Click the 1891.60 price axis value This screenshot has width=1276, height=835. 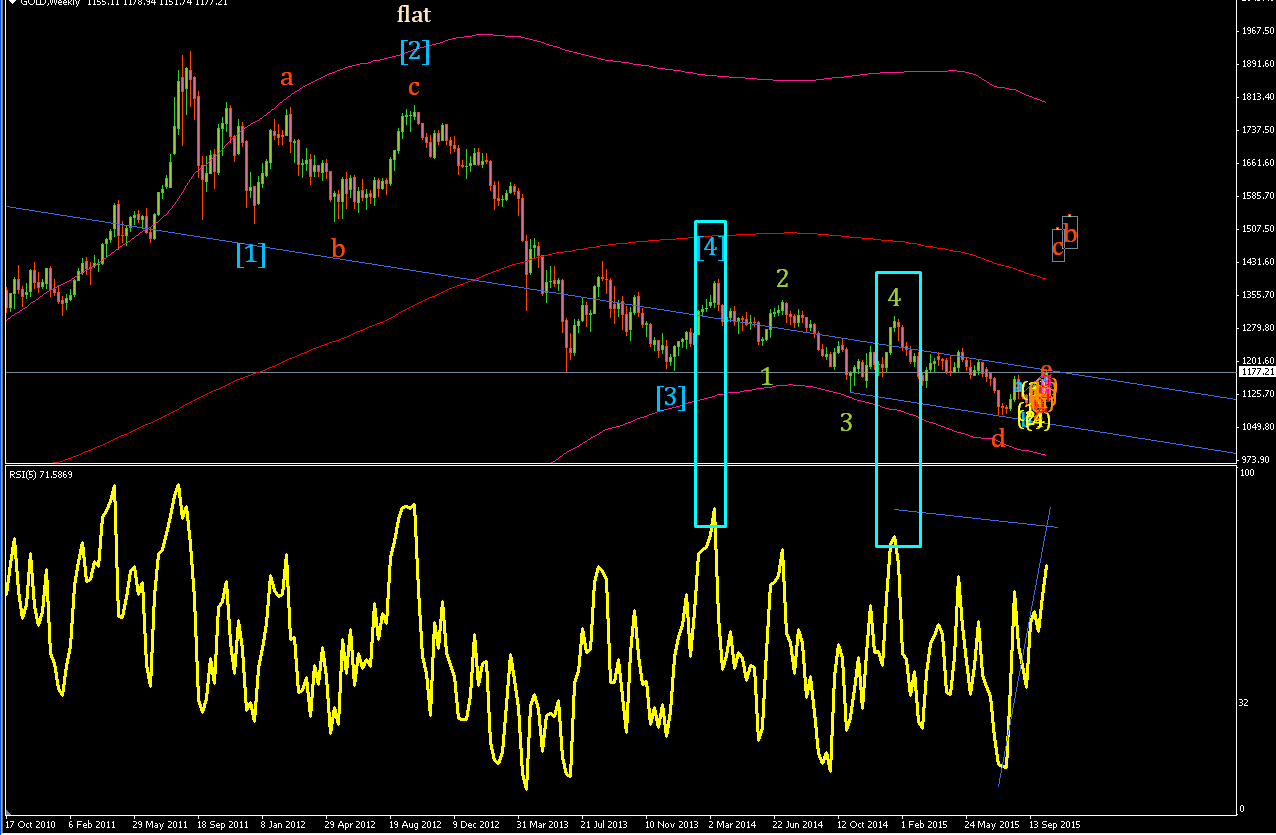pos(1256,64)
